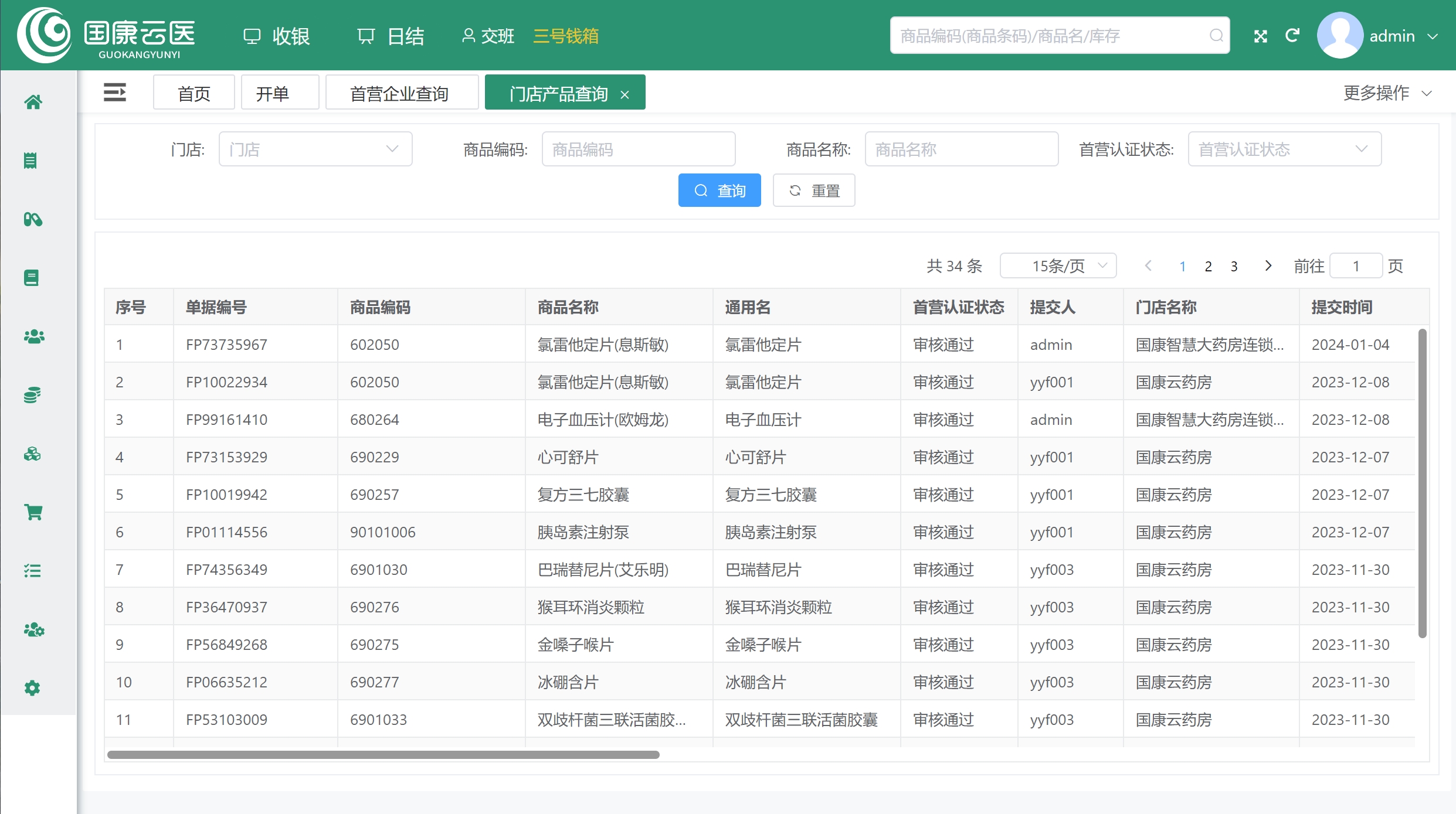Screen dimensions: 1456x814
Task: Click the members management sidebar icon
Action: (33, 336)
